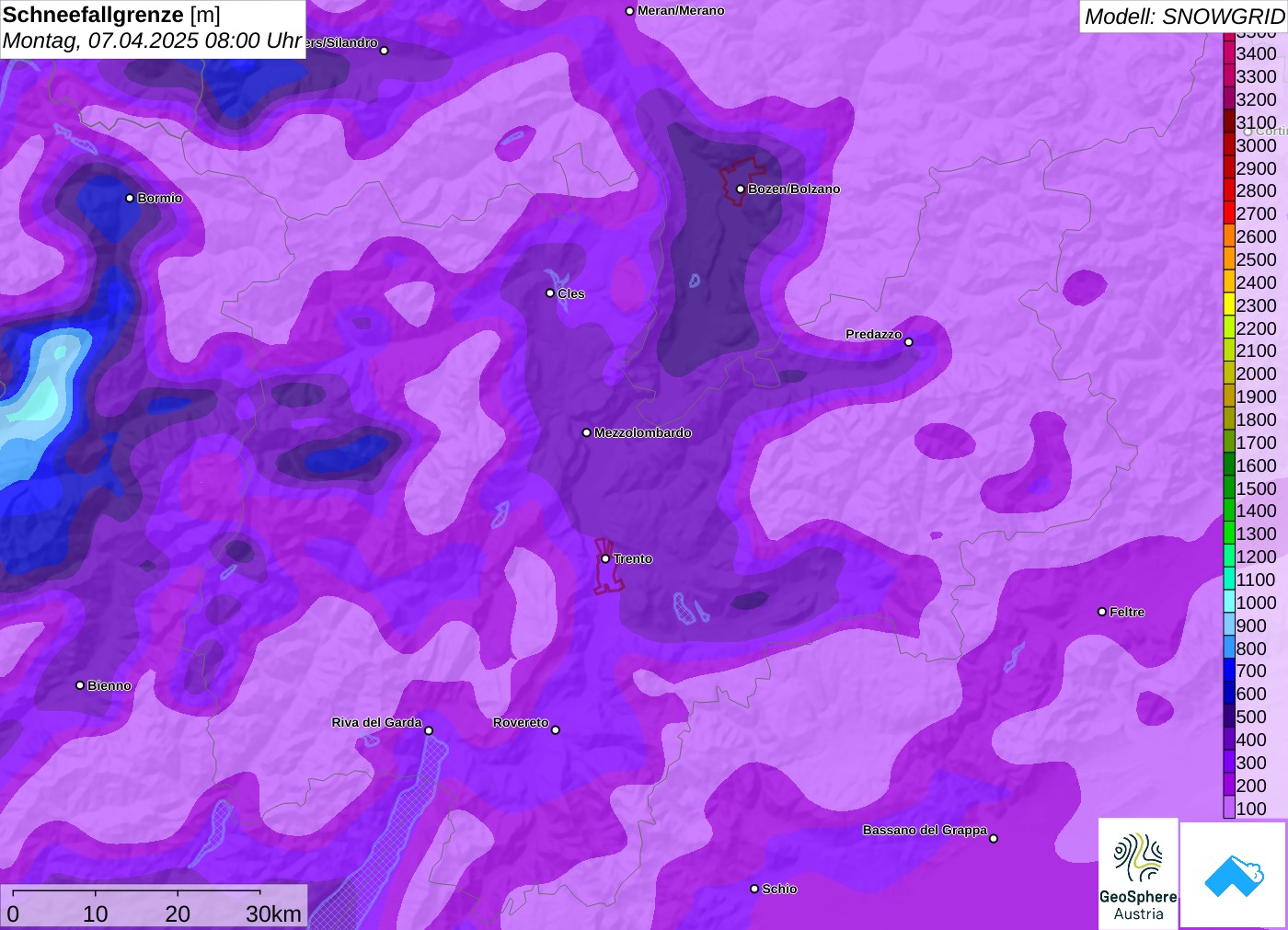
Task: Click the GeoSphere Austria logo
Action: (x=1138, y=874)
